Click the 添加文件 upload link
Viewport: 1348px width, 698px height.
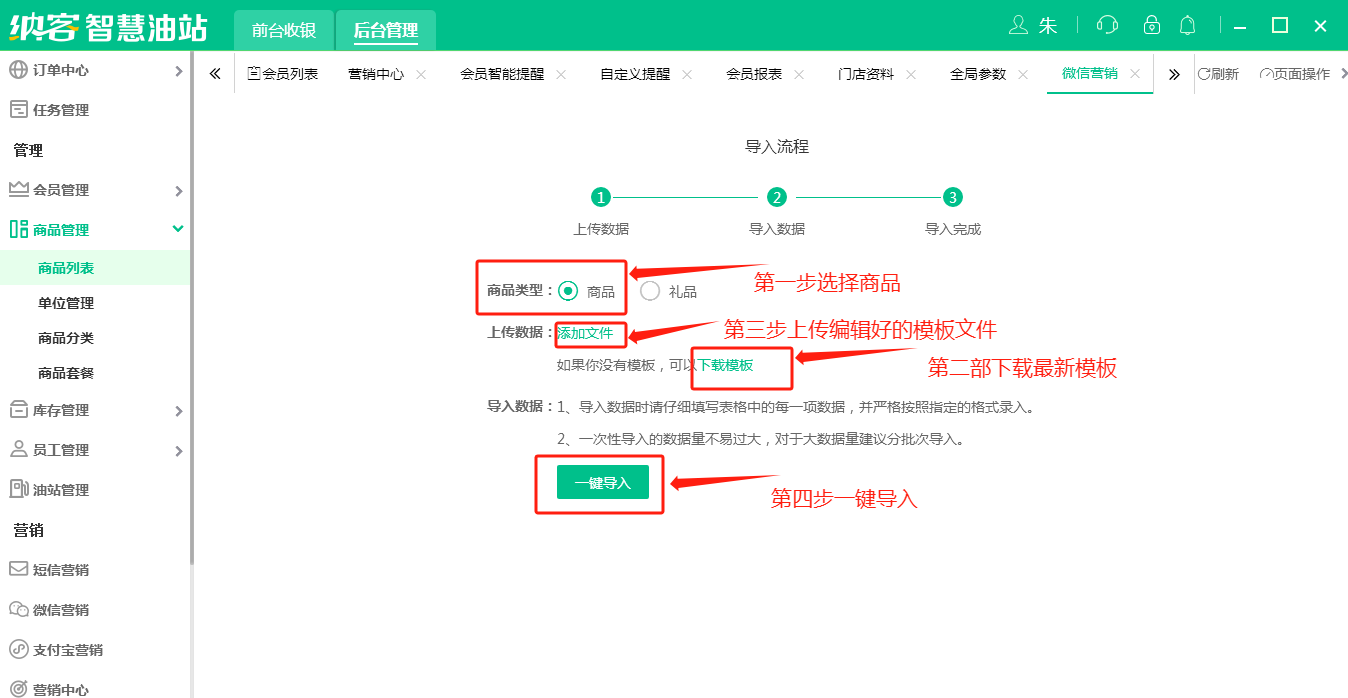coord(586,333)
